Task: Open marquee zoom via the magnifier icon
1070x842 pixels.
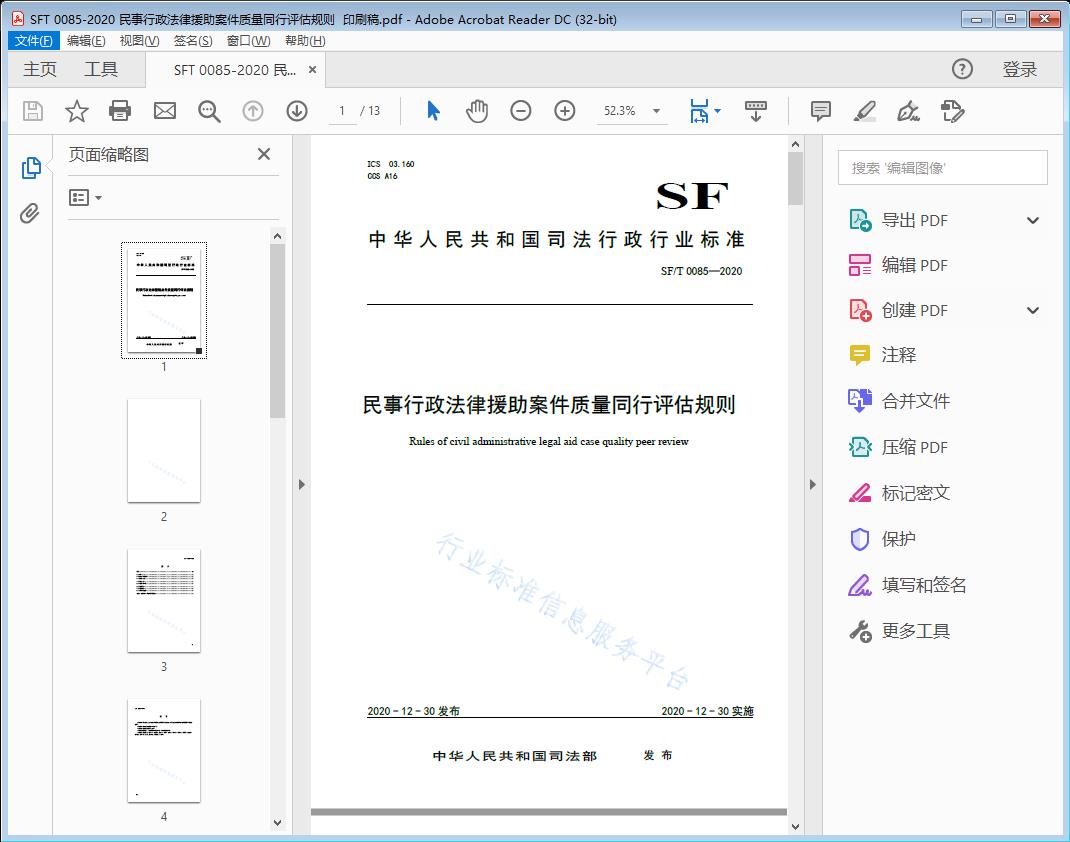Action: 209,111
